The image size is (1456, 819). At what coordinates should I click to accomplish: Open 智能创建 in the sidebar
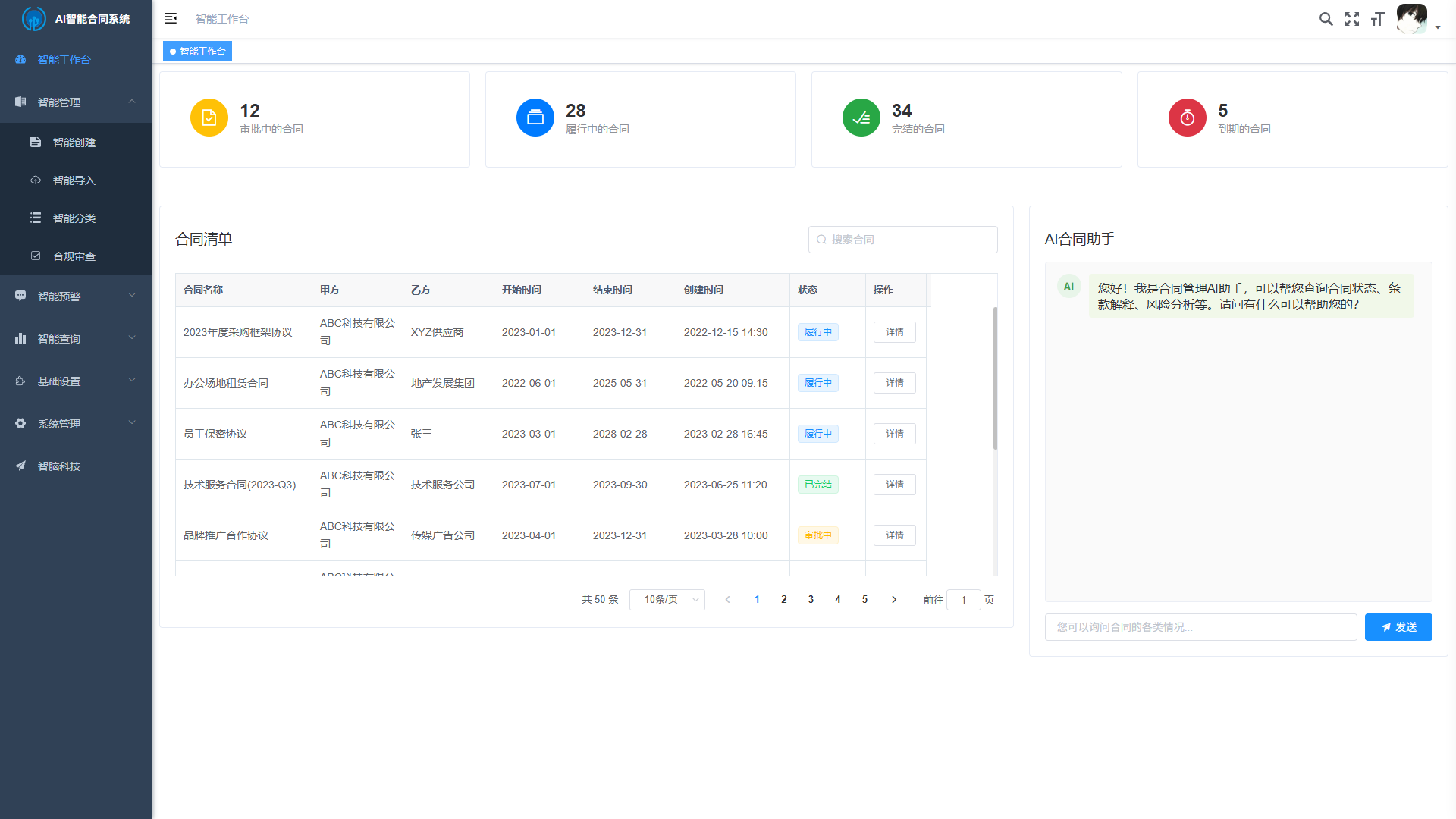(74, 143)
